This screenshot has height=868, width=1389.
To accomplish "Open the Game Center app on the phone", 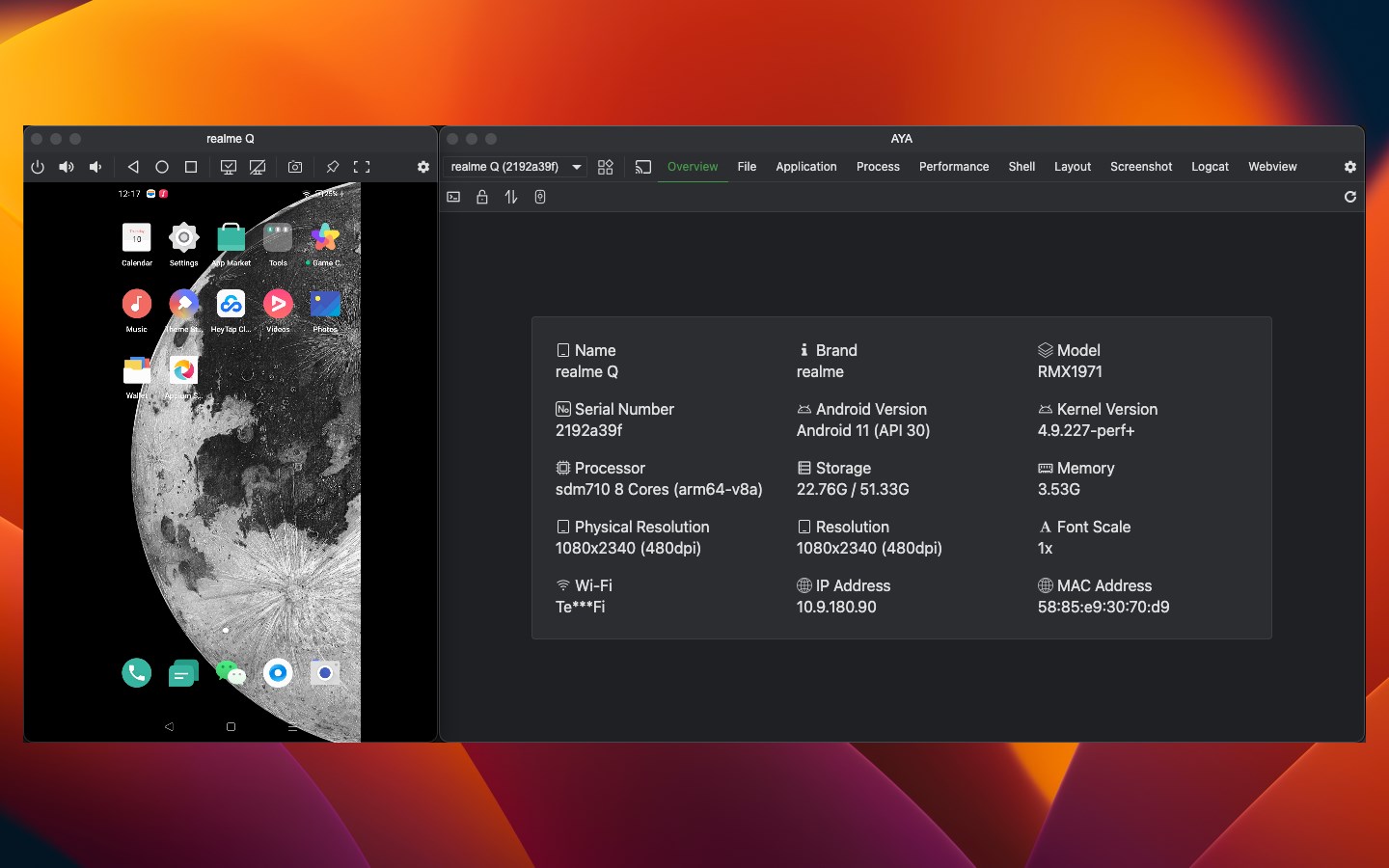I will coord(325,237).
